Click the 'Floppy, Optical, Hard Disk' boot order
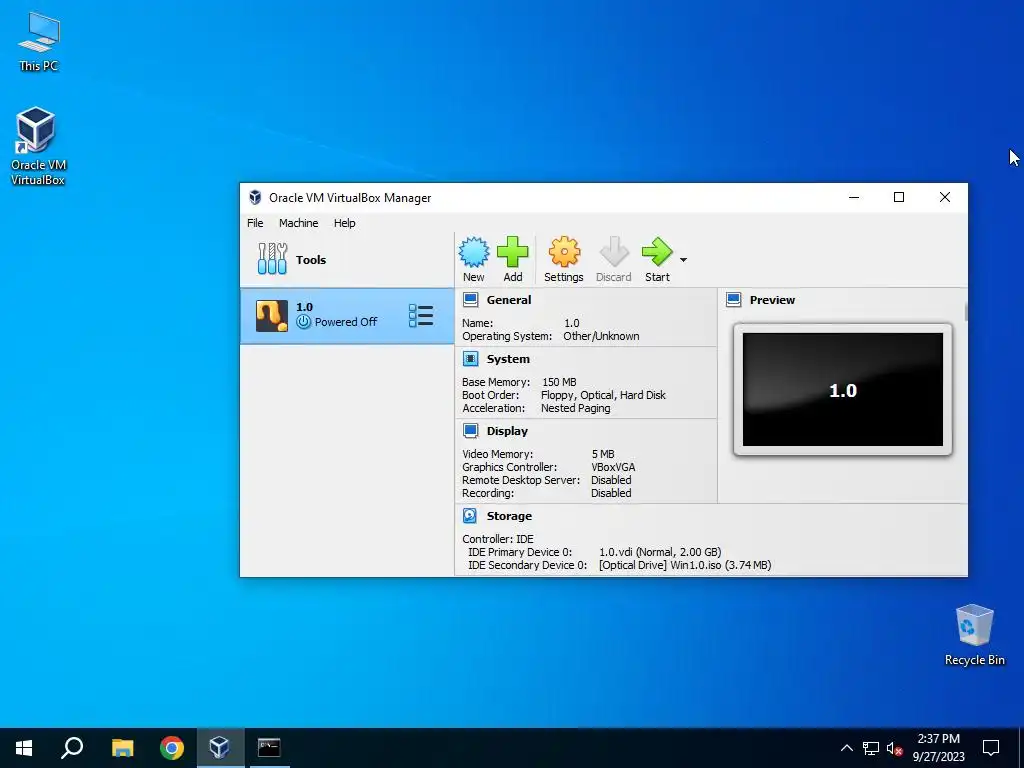 point(603,395)
